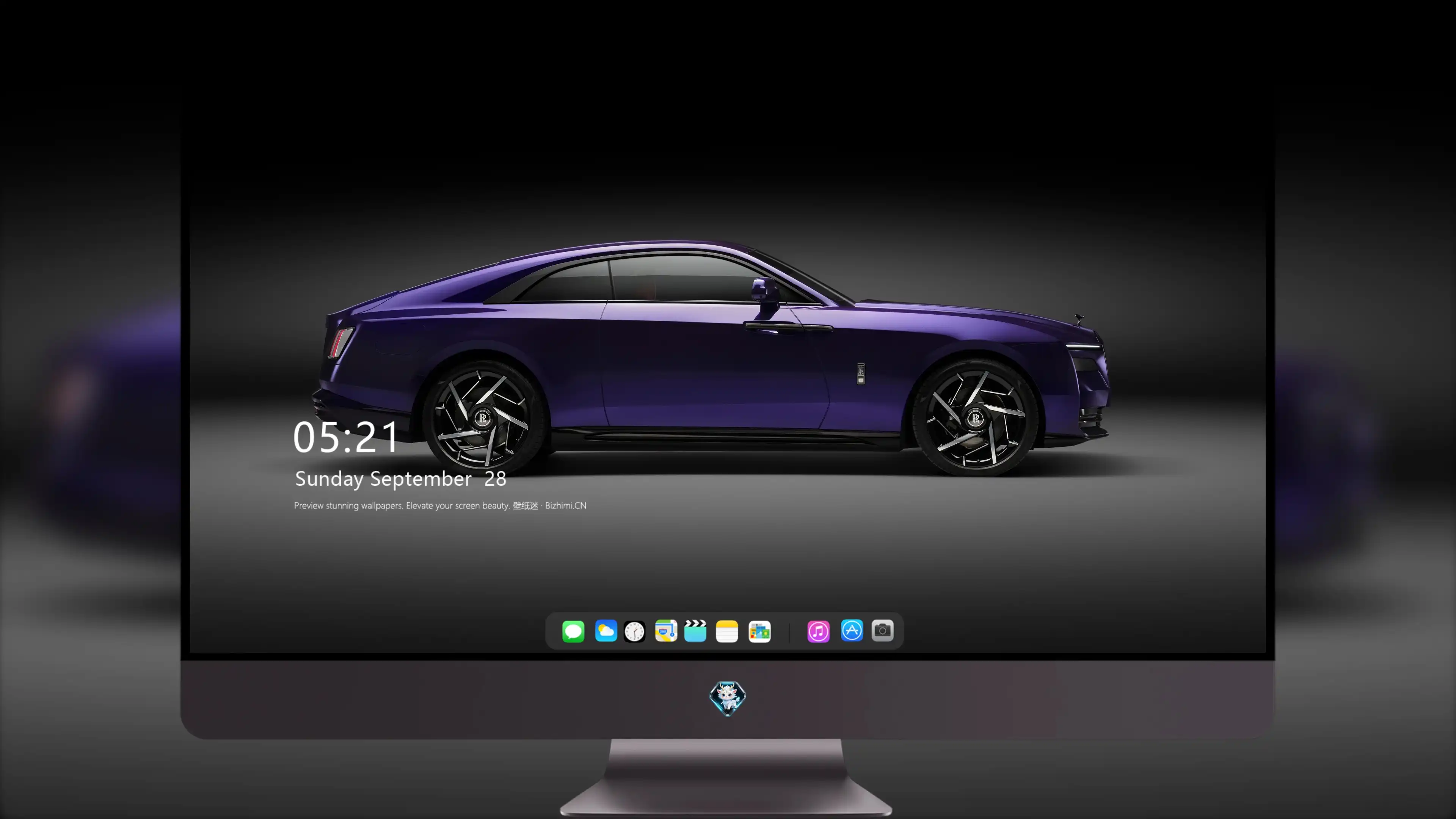Launch the Videos clapperboard app
This screenshot has width=1456, height=819.
695,631
